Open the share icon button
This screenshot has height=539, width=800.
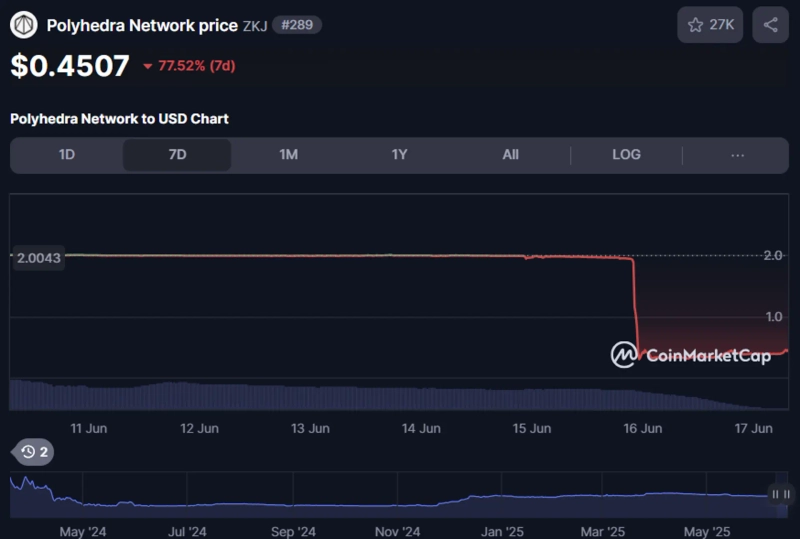click(770, 25)
